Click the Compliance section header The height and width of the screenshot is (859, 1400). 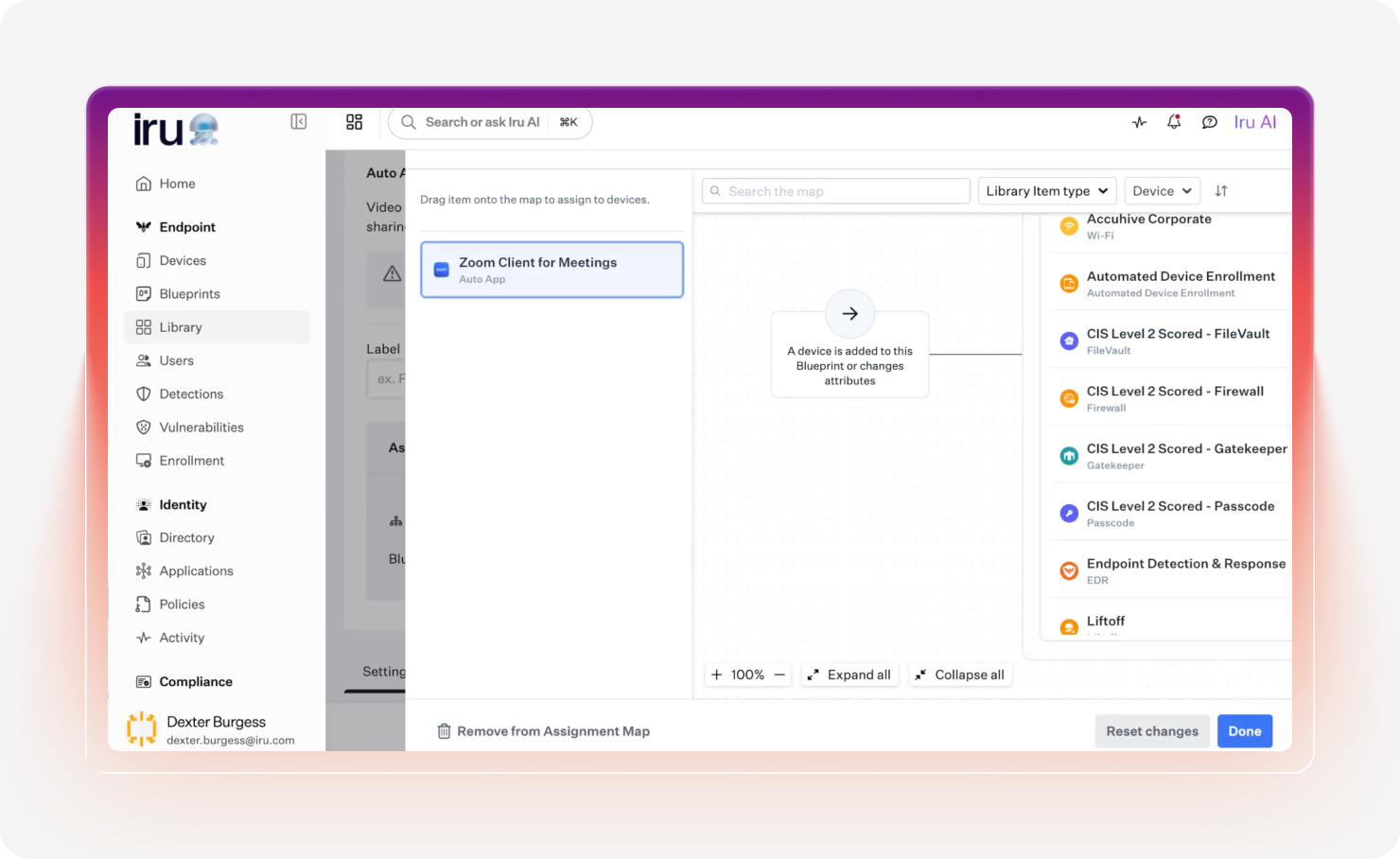click(196, 681)
